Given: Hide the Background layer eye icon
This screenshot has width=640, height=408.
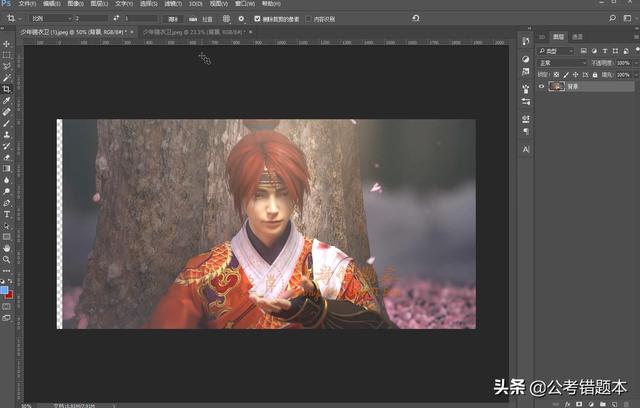Looking at the screenshot, I should click(541, 86).
